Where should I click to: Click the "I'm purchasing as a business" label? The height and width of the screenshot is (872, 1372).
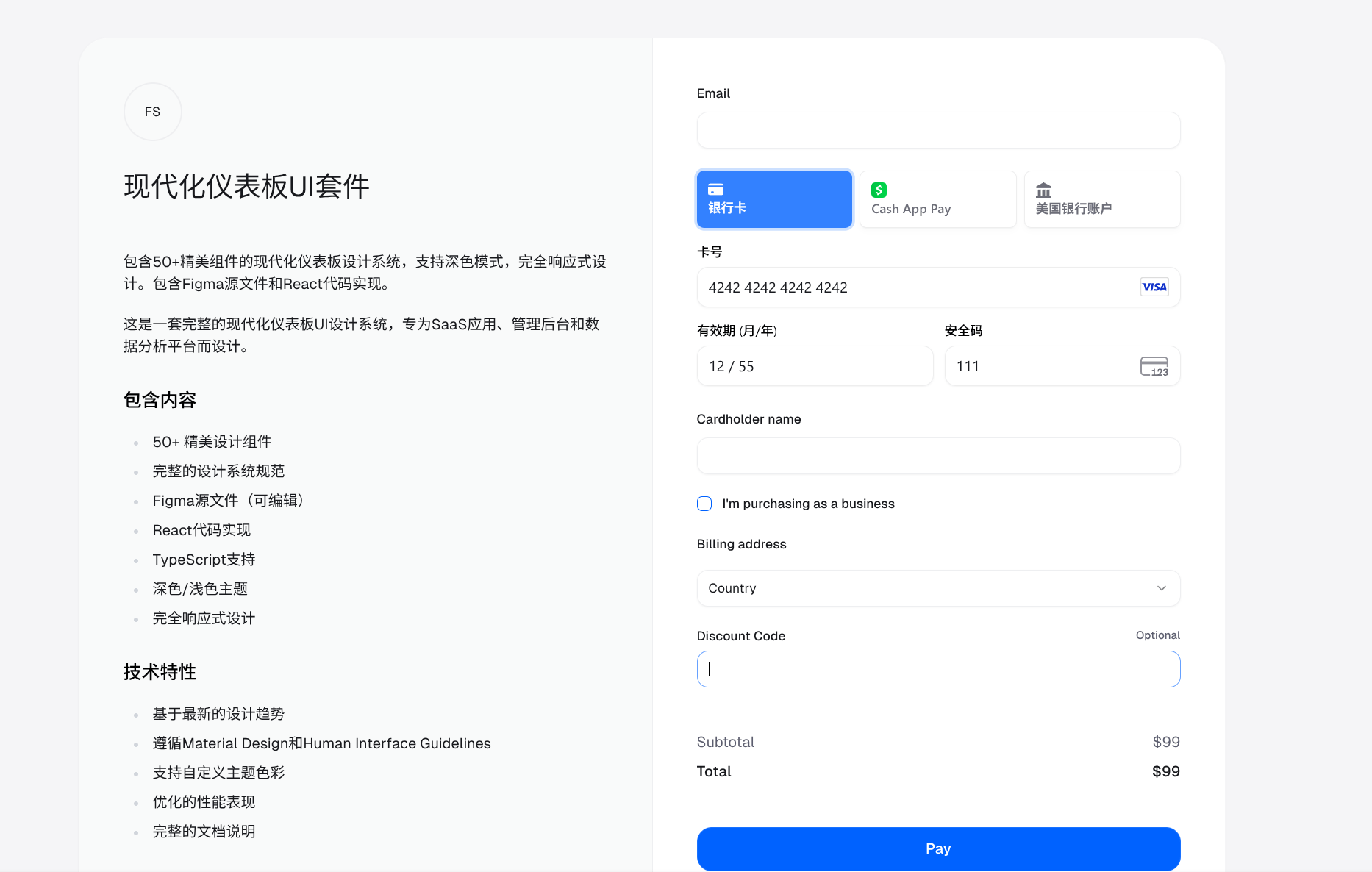tap(808, 504)
